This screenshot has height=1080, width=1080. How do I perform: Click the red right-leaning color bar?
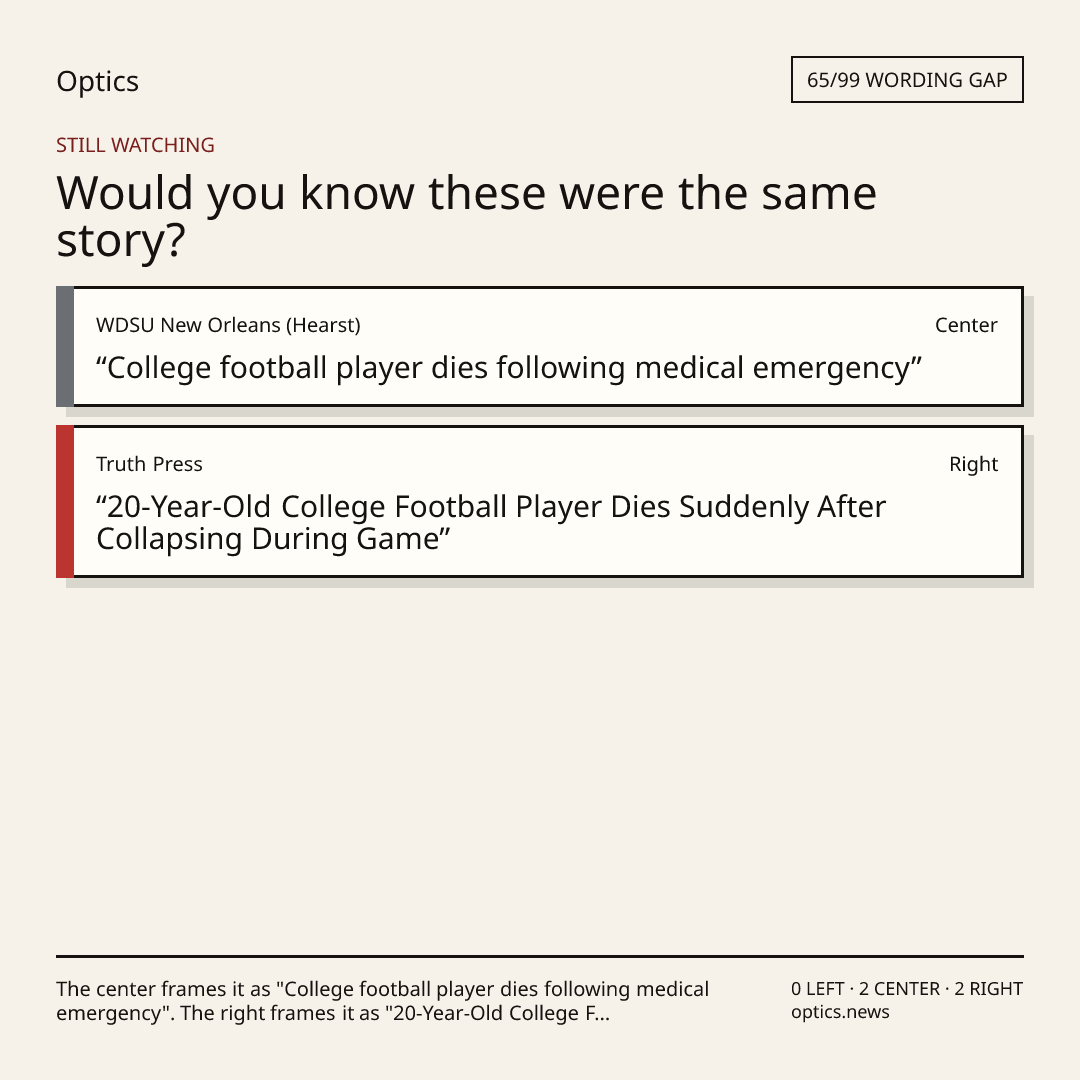point(65,501)
